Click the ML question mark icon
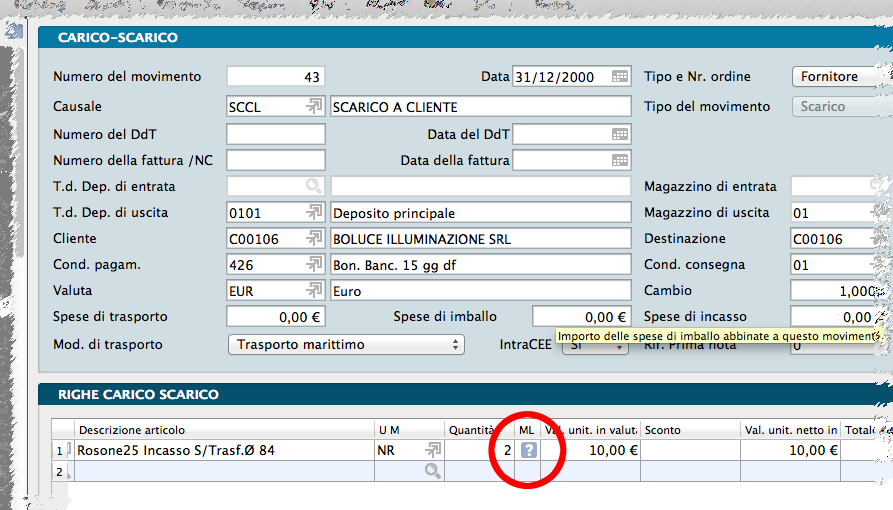This screenshot has height=510, width=893. (528, 451)
